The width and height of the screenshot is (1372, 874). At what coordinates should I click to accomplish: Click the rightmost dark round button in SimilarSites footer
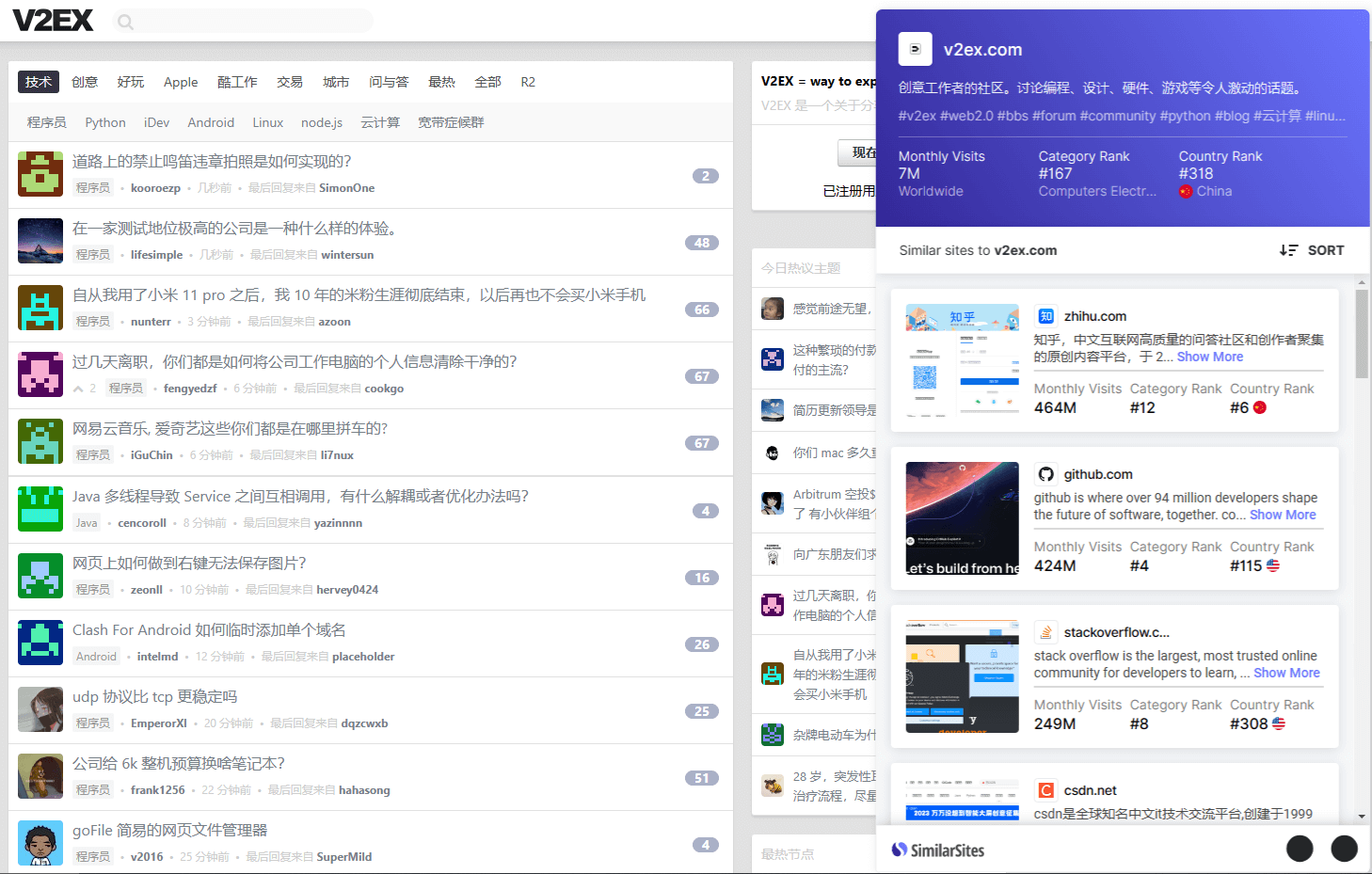(1344, 849)
